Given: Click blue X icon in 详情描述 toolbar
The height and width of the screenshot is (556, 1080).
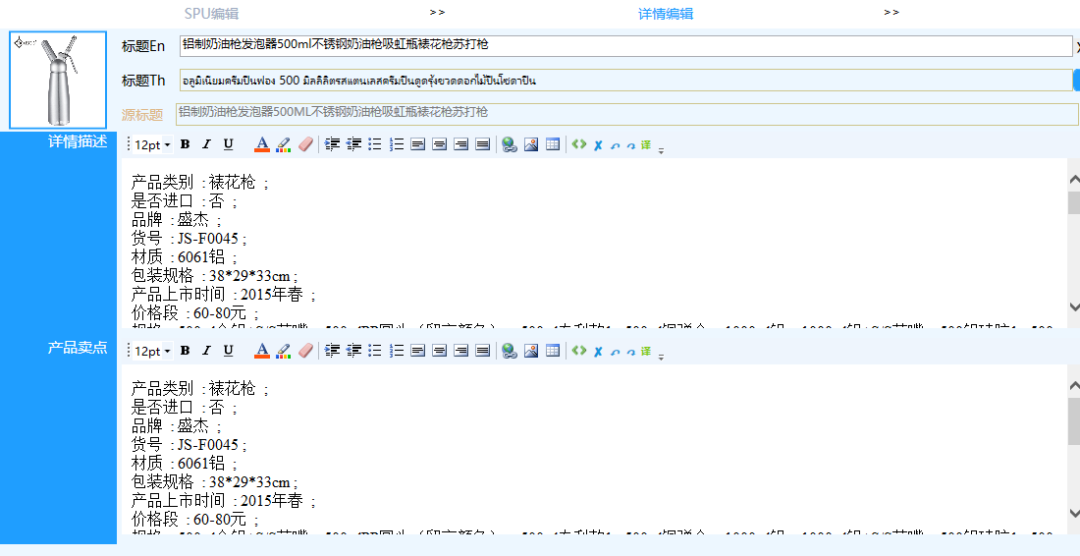Looking at the screenshot, I should click(598, 145).
